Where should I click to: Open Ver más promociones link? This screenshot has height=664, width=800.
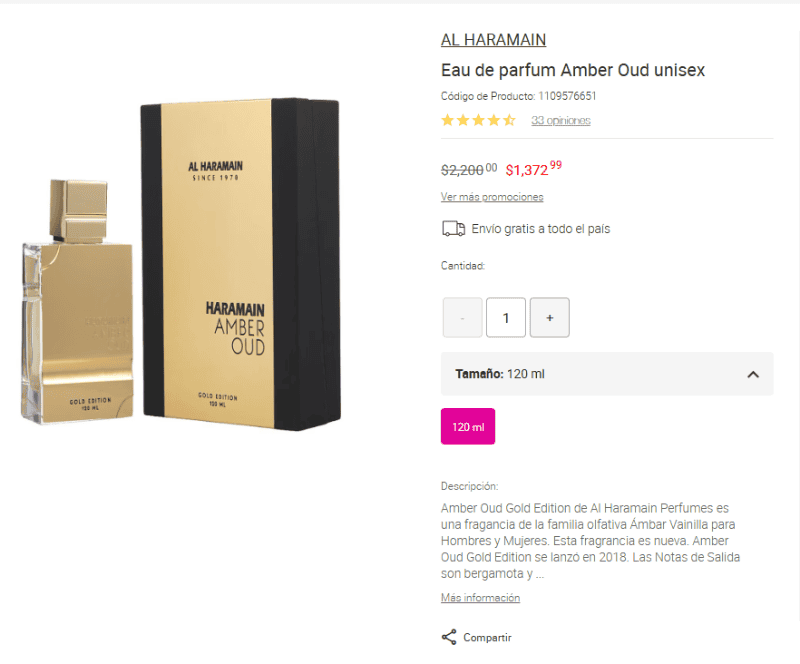pyautogui.click(x=492, y=196)
